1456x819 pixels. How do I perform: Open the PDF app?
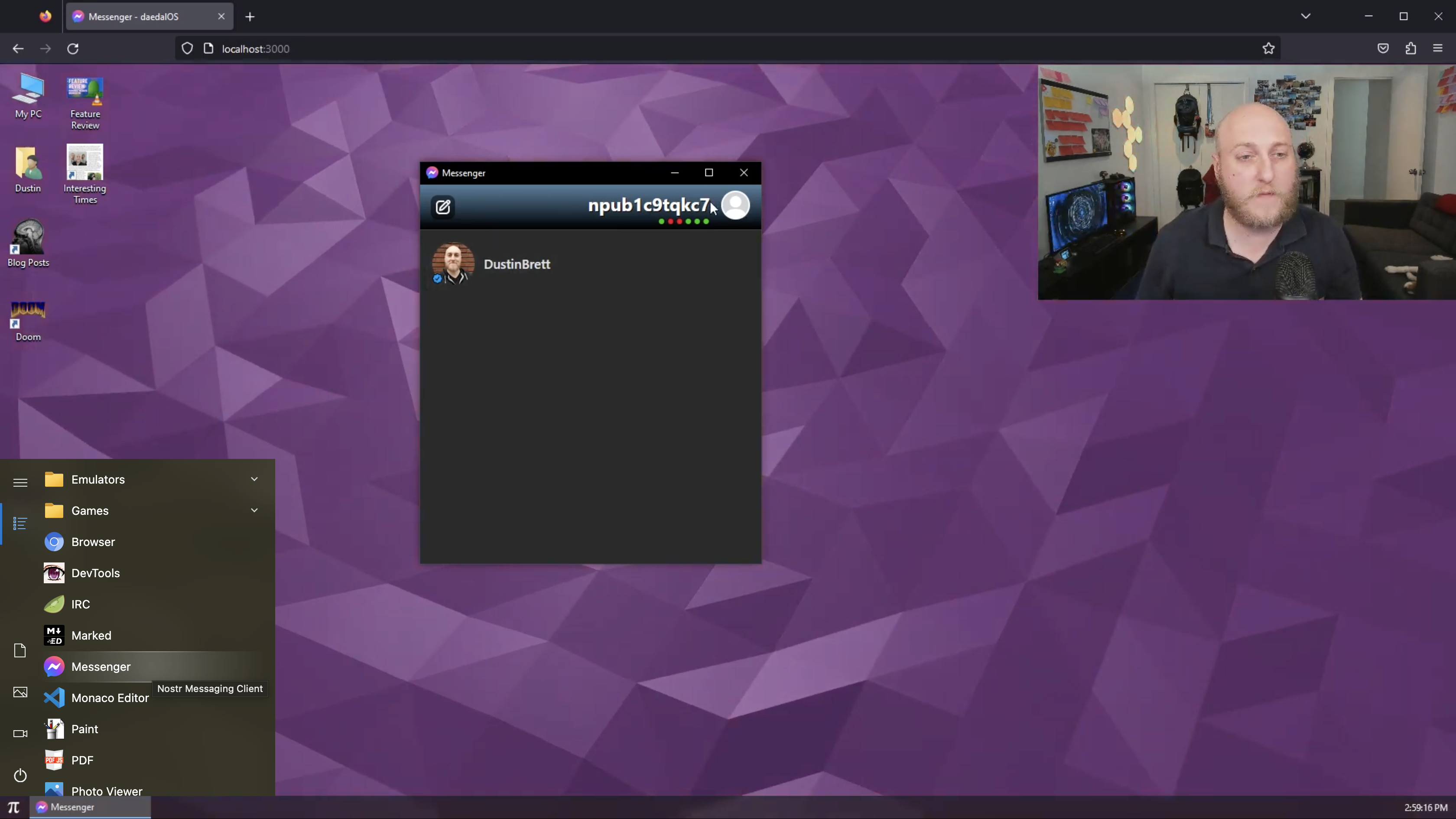point(82,760)
